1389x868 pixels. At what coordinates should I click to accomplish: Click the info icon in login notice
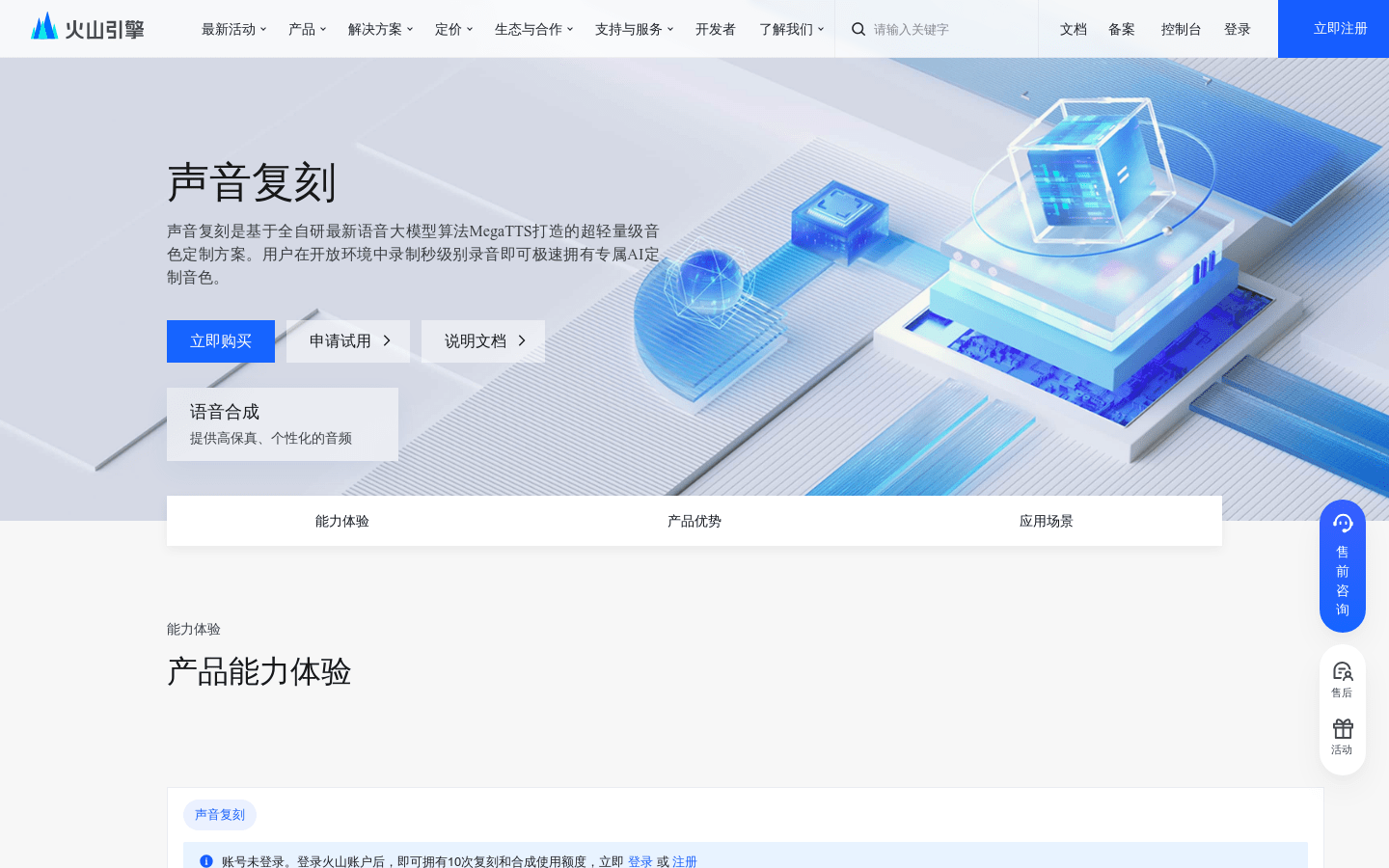pos(205,861)
